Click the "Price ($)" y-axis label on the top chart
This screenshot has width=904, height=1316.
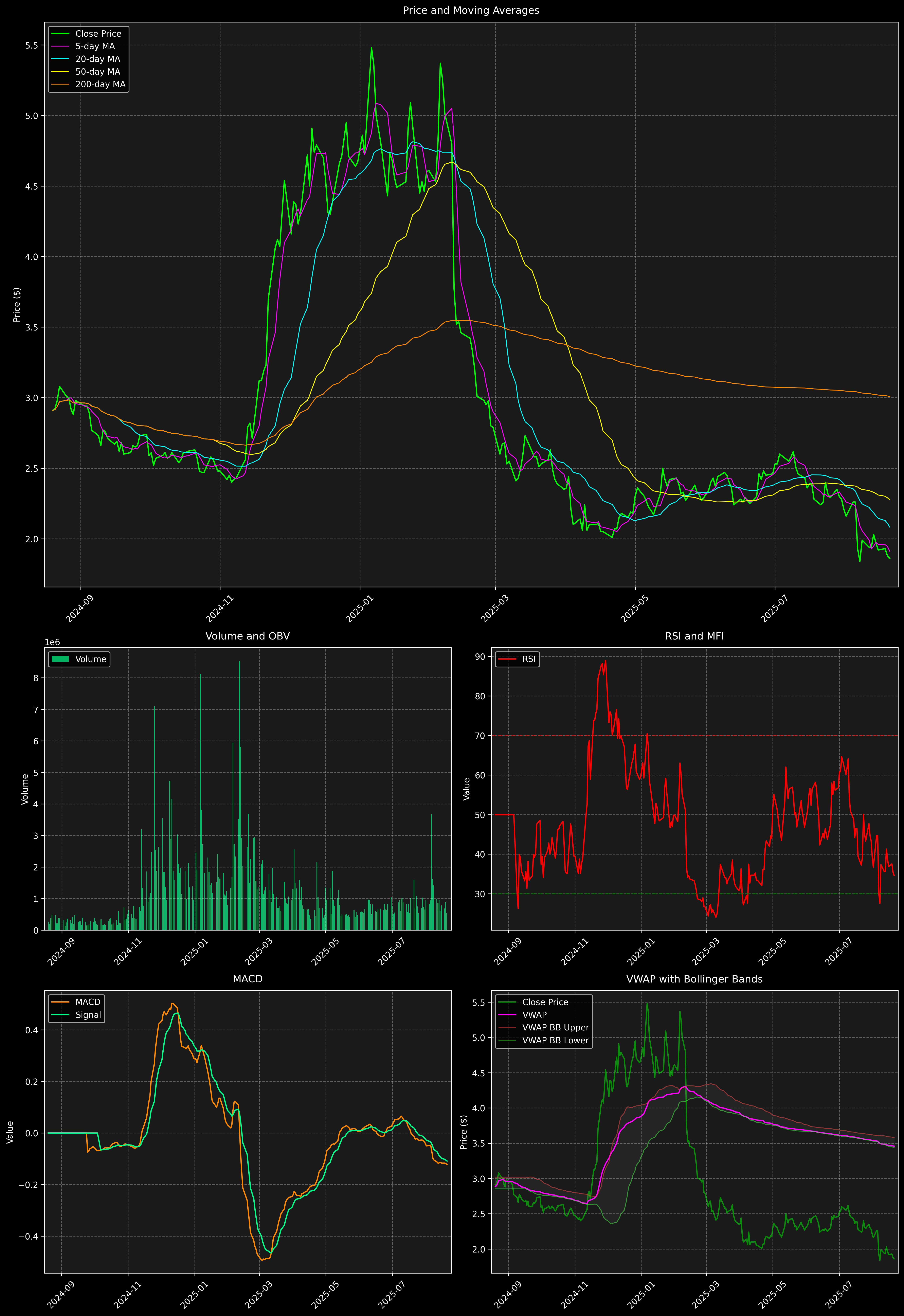tap(17, 305)
